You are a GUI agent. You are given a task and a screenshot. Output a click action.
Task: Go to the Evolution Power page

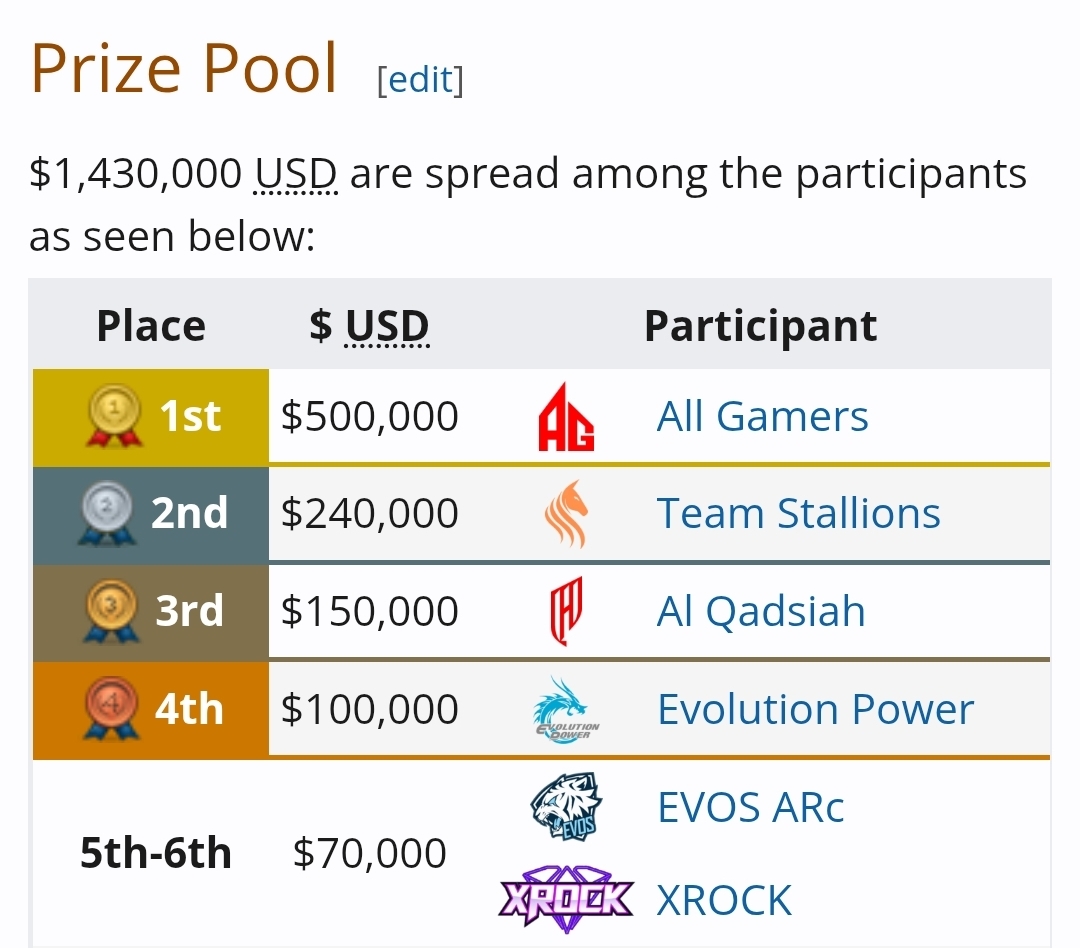click(815, 710)
